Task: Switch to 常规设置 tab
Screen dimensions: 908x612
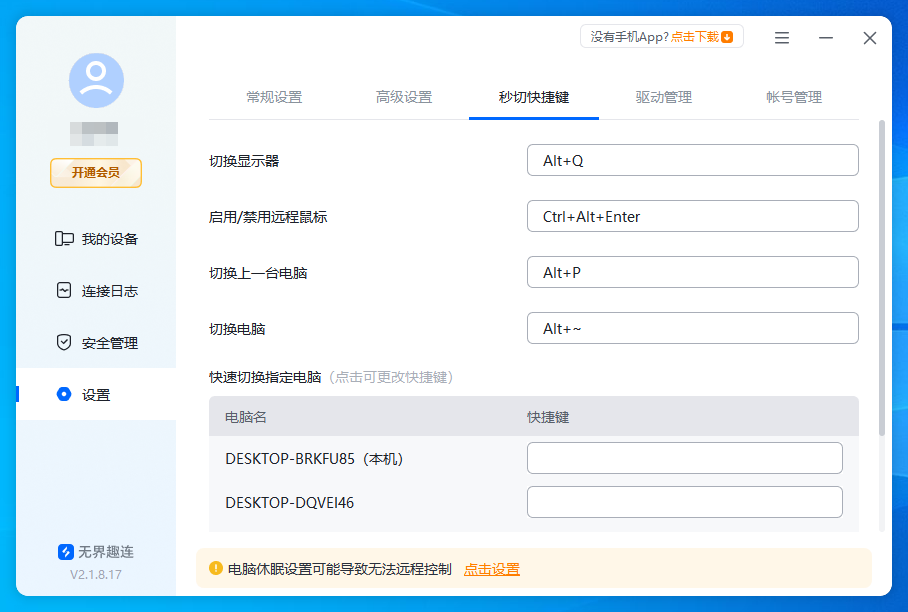Action: 274,97
